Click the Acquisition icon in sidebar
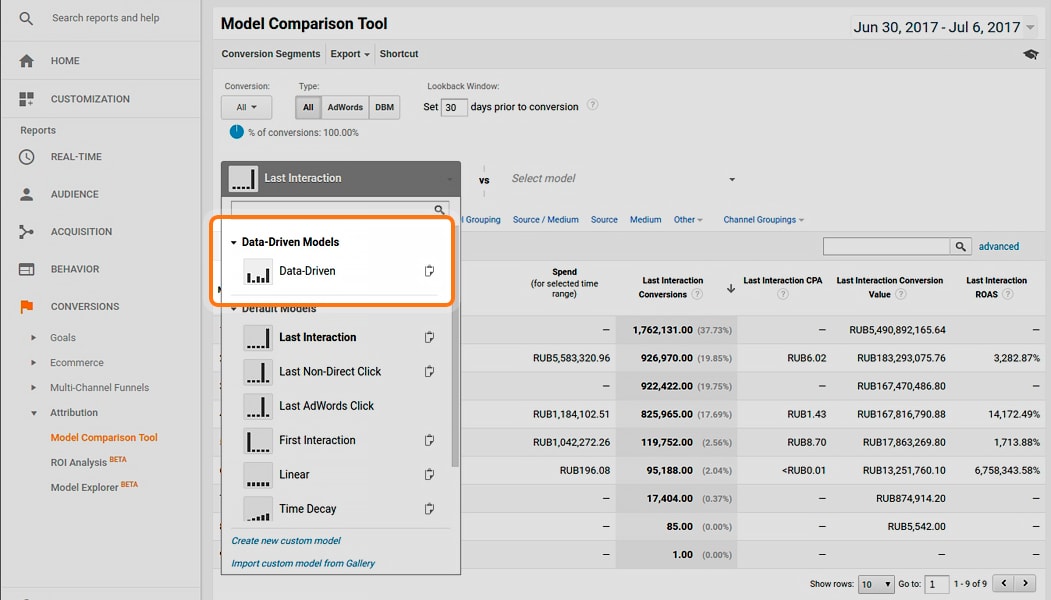This screenshot has height=600, width=1051. tap(27, 232)
